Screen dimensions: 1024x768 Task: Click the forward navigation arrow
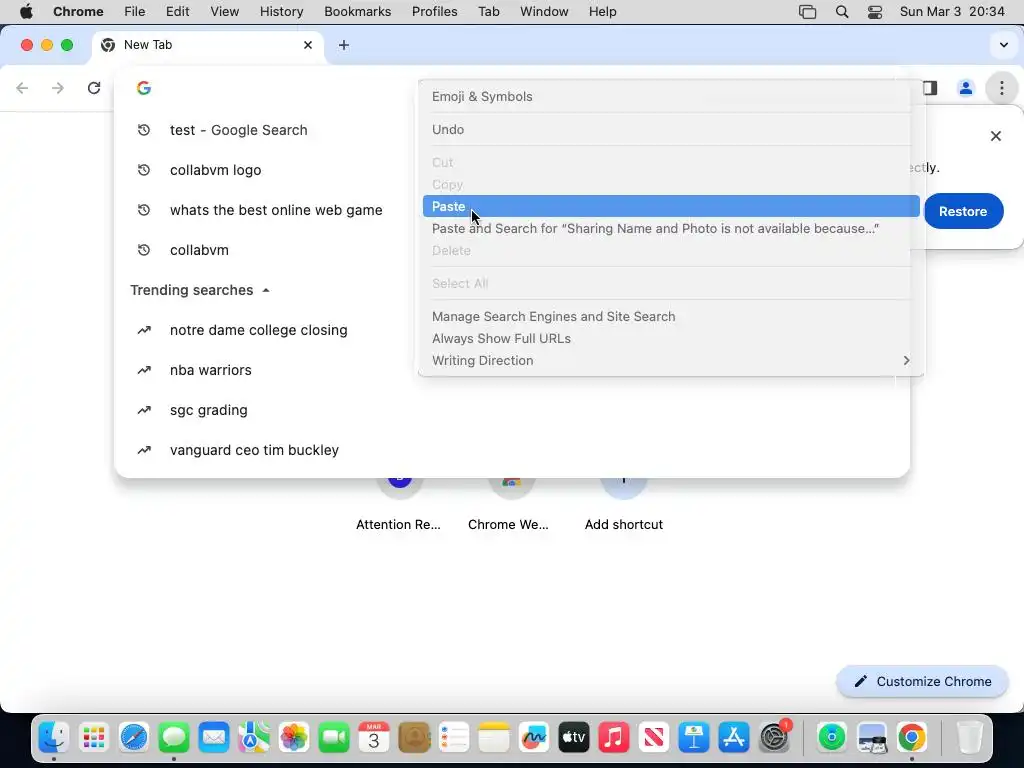pyautogui.click(x=58, y=88)
